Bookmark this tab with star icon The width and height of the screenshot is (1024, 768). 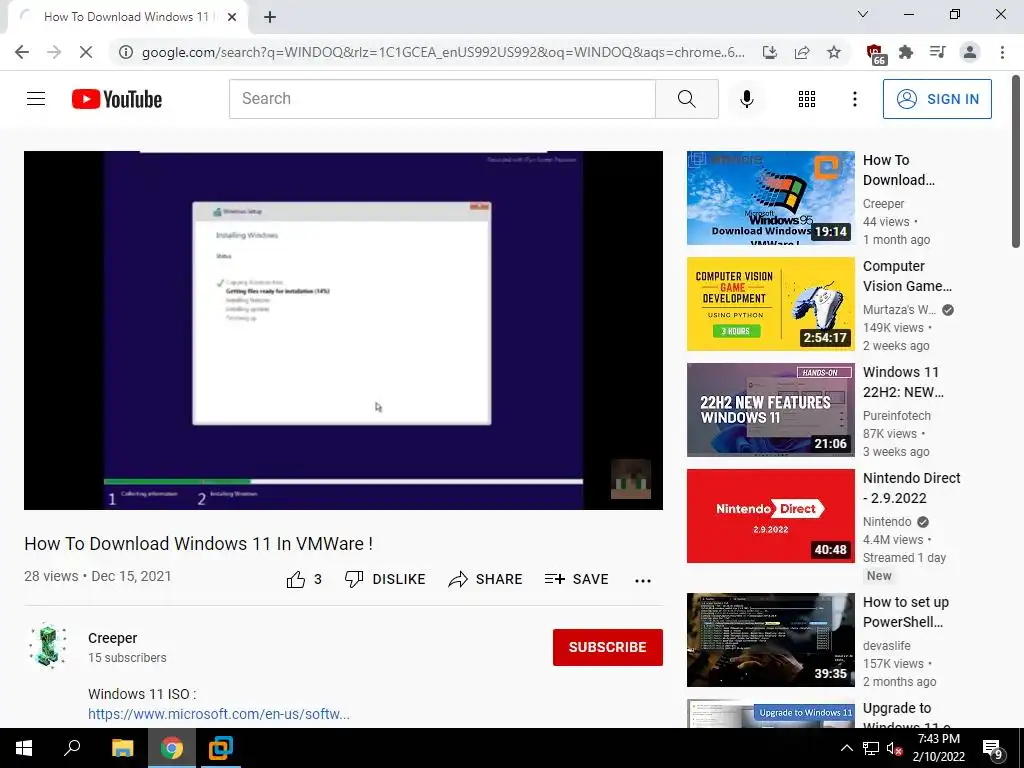pos(834,52)
